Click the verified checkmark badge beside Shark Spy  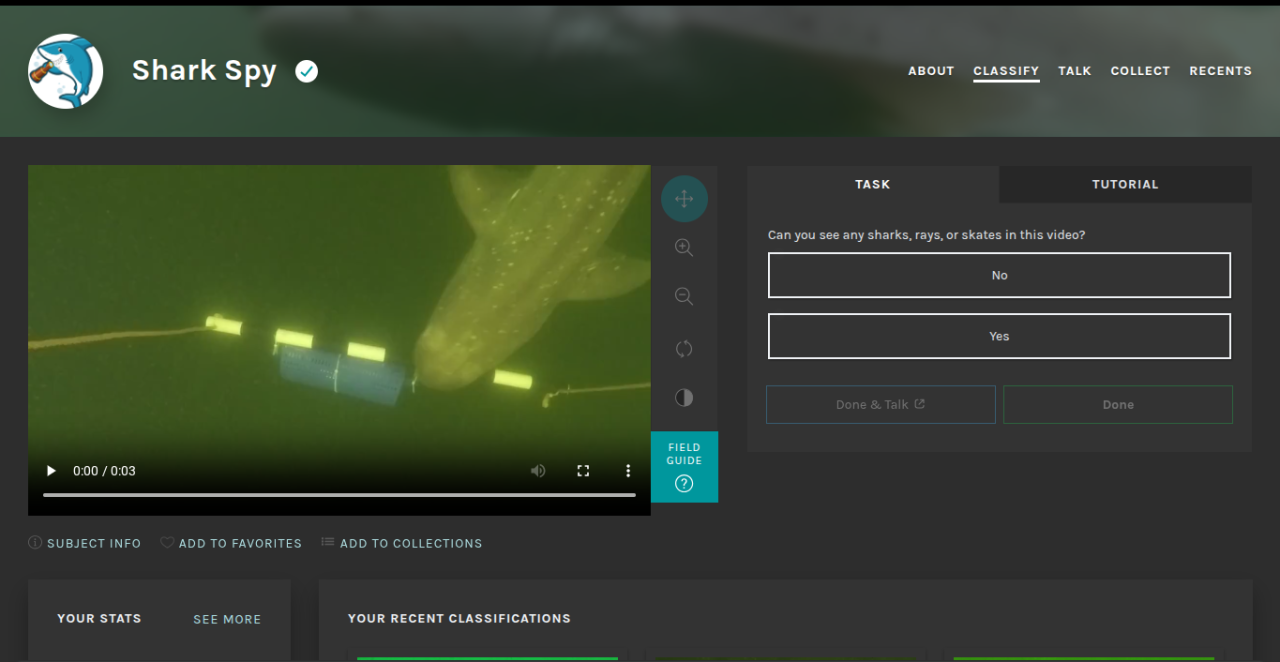click(307, 71)
